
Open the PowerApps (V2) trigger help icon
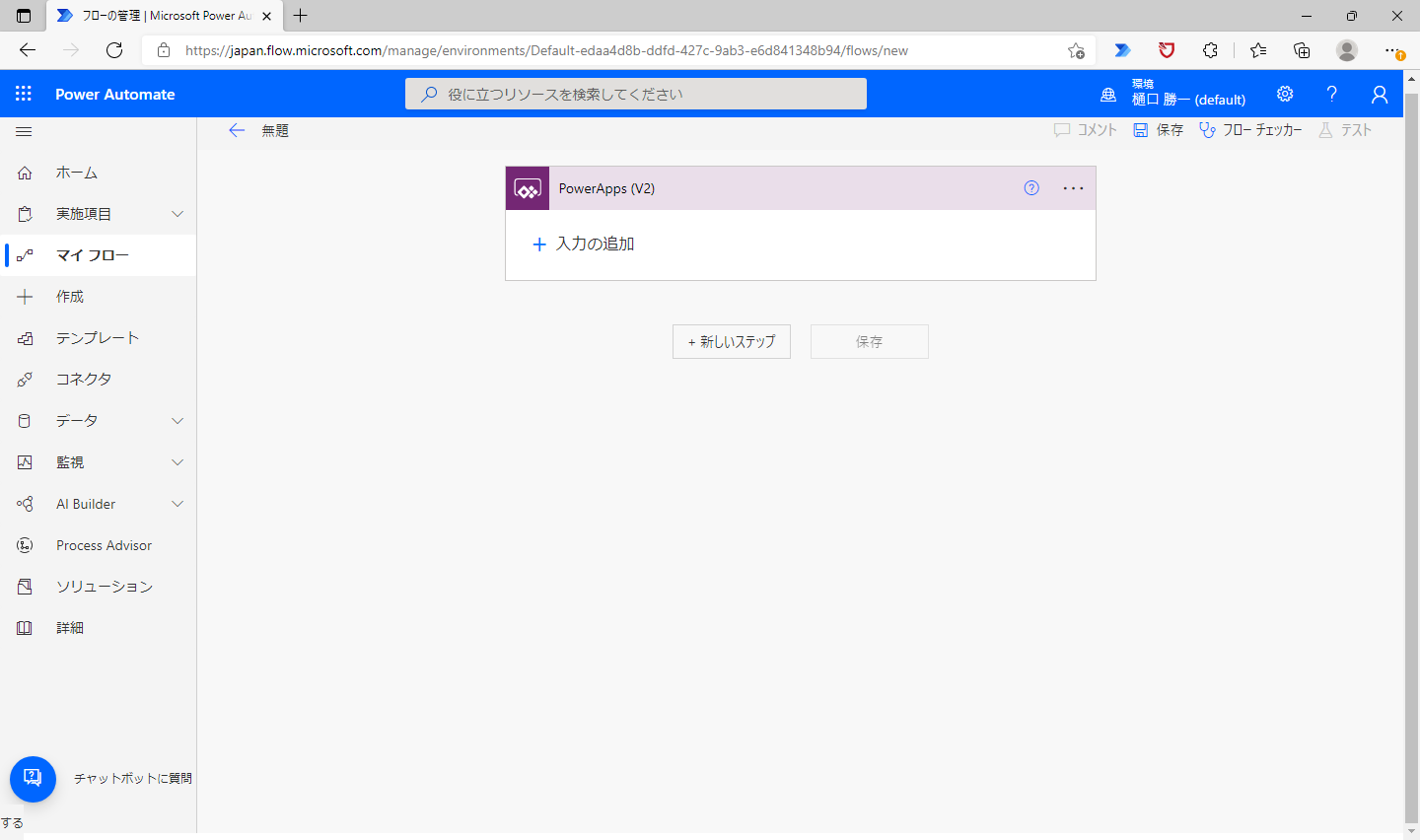point(1031,188)
